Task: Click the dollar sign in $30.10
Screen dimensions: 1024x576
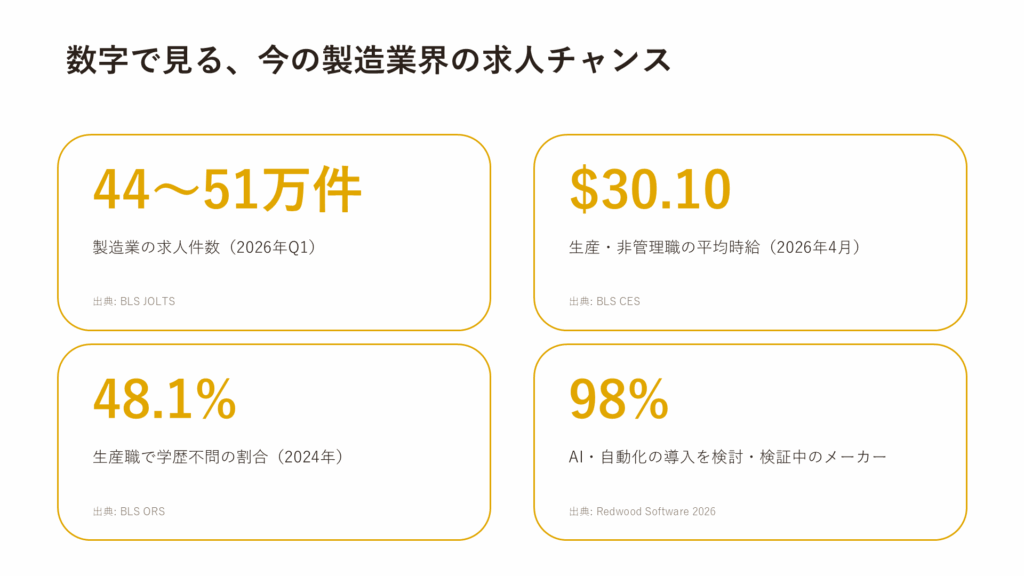Action: click(584, 190)
